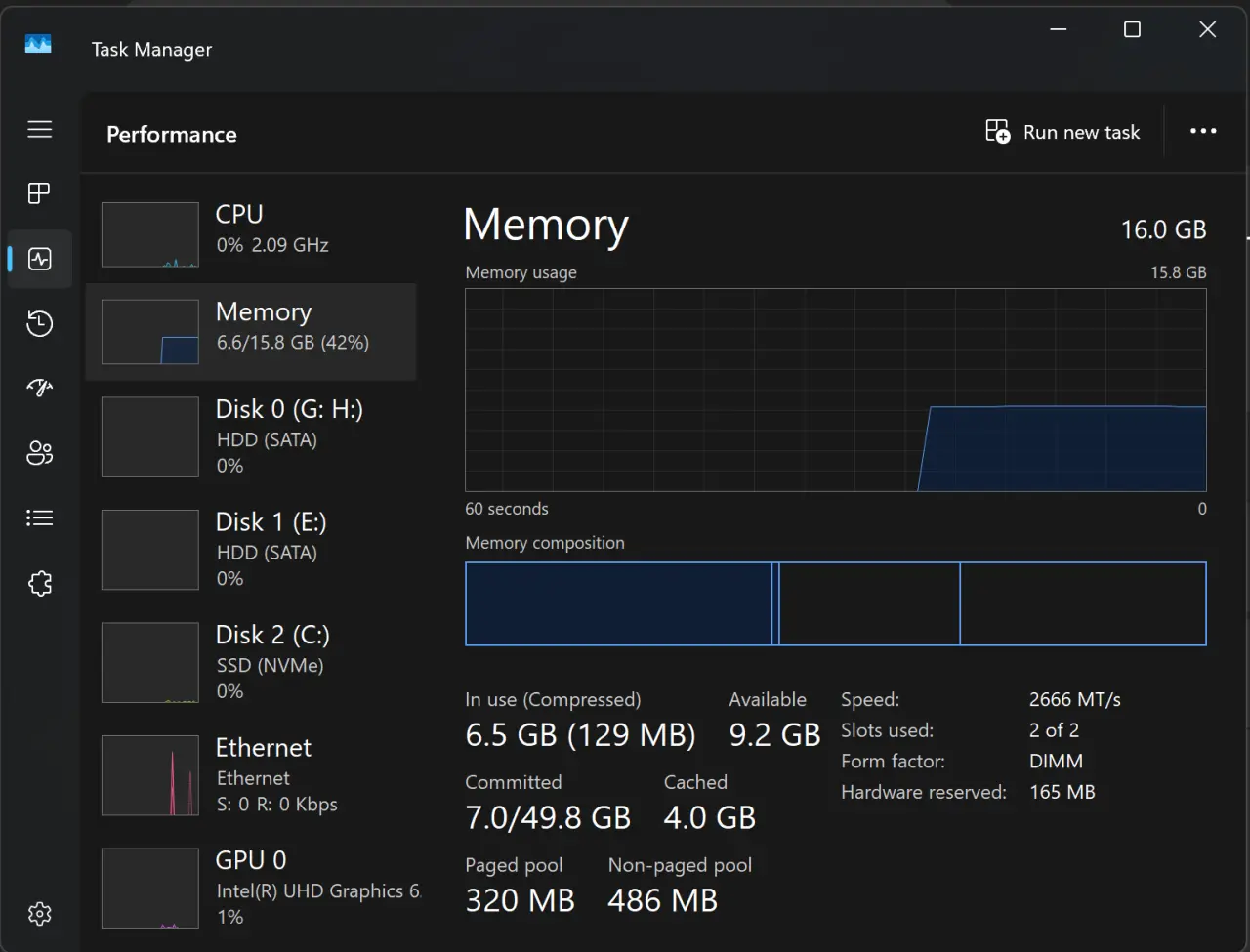Click the Task Manager window title
This screenshot has width=1250, height=952.
pyautogui.click(x=151, y=50)
